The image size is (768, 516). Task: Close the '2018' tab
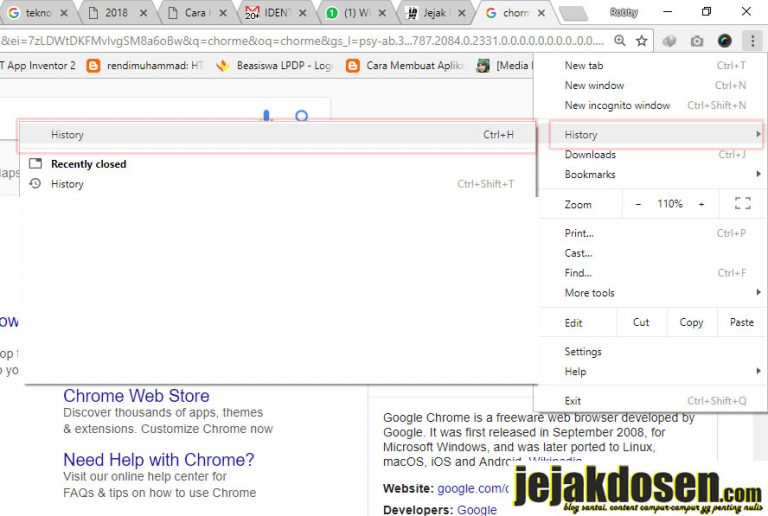coord(144,13)
